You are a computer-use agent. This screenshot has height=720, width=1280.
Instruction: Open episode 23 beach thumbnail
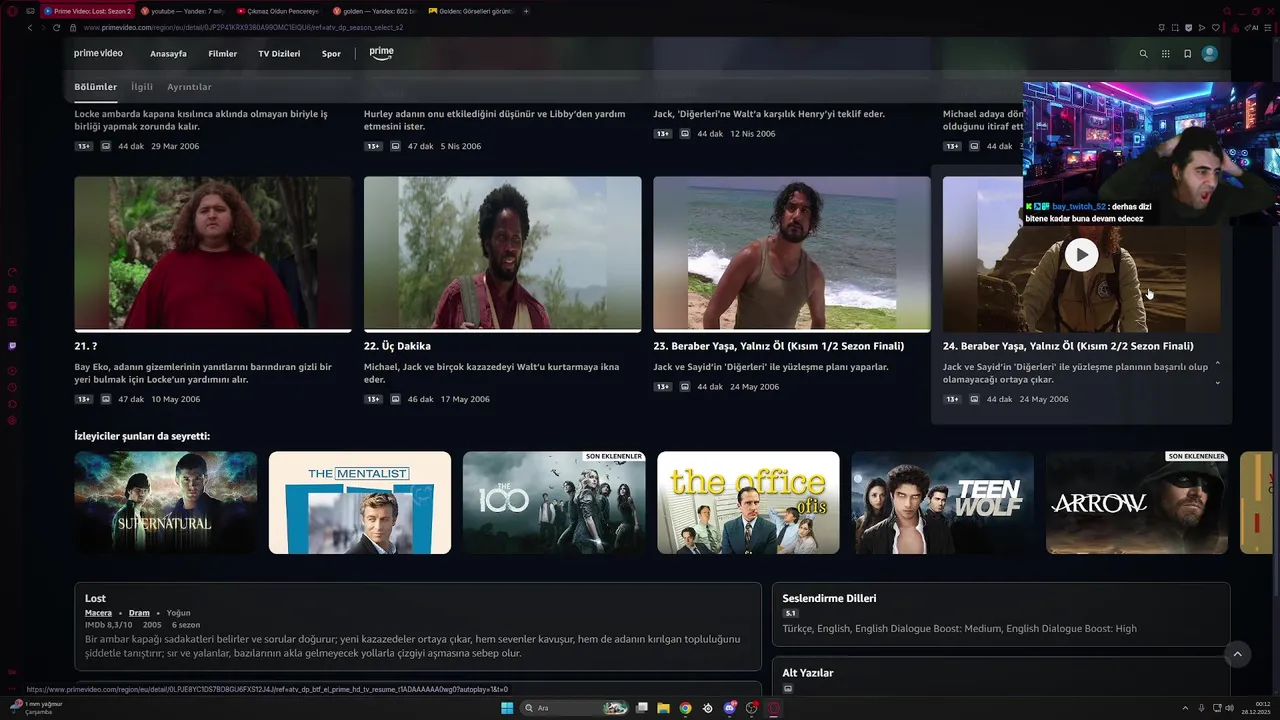coord(792,254)
